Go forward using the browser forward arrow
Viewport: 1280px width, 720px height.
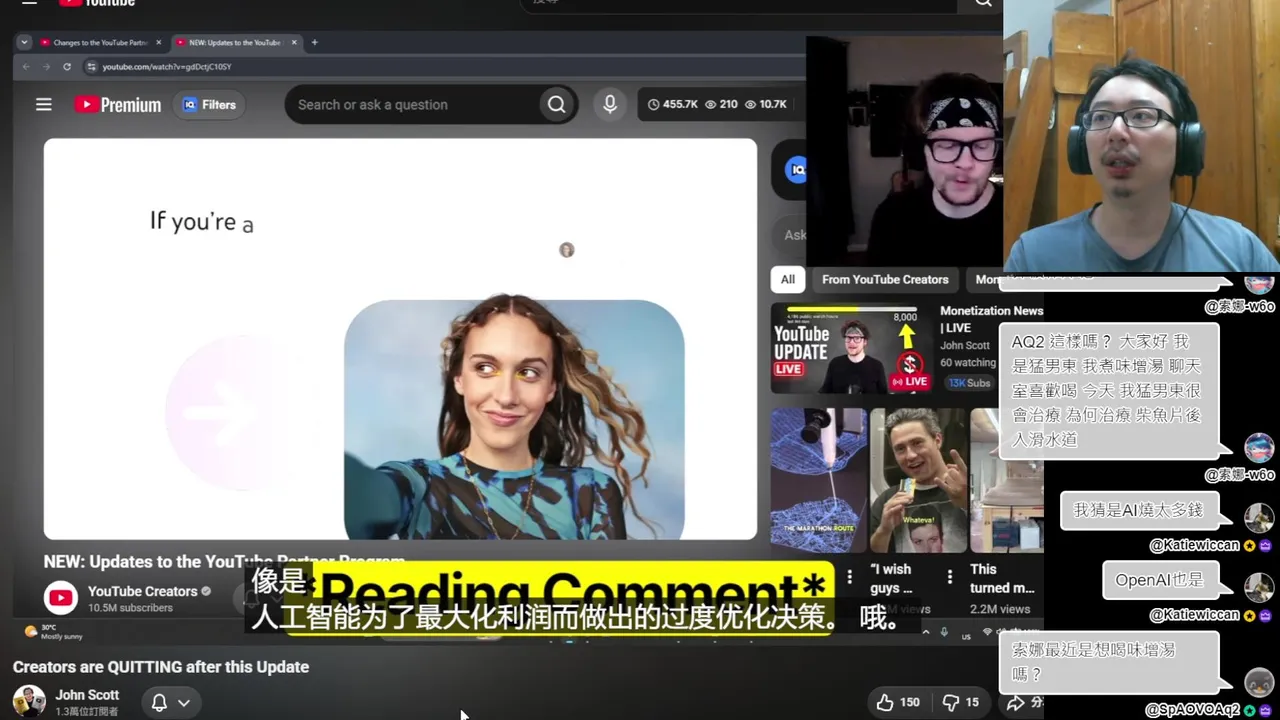(46, 67)
